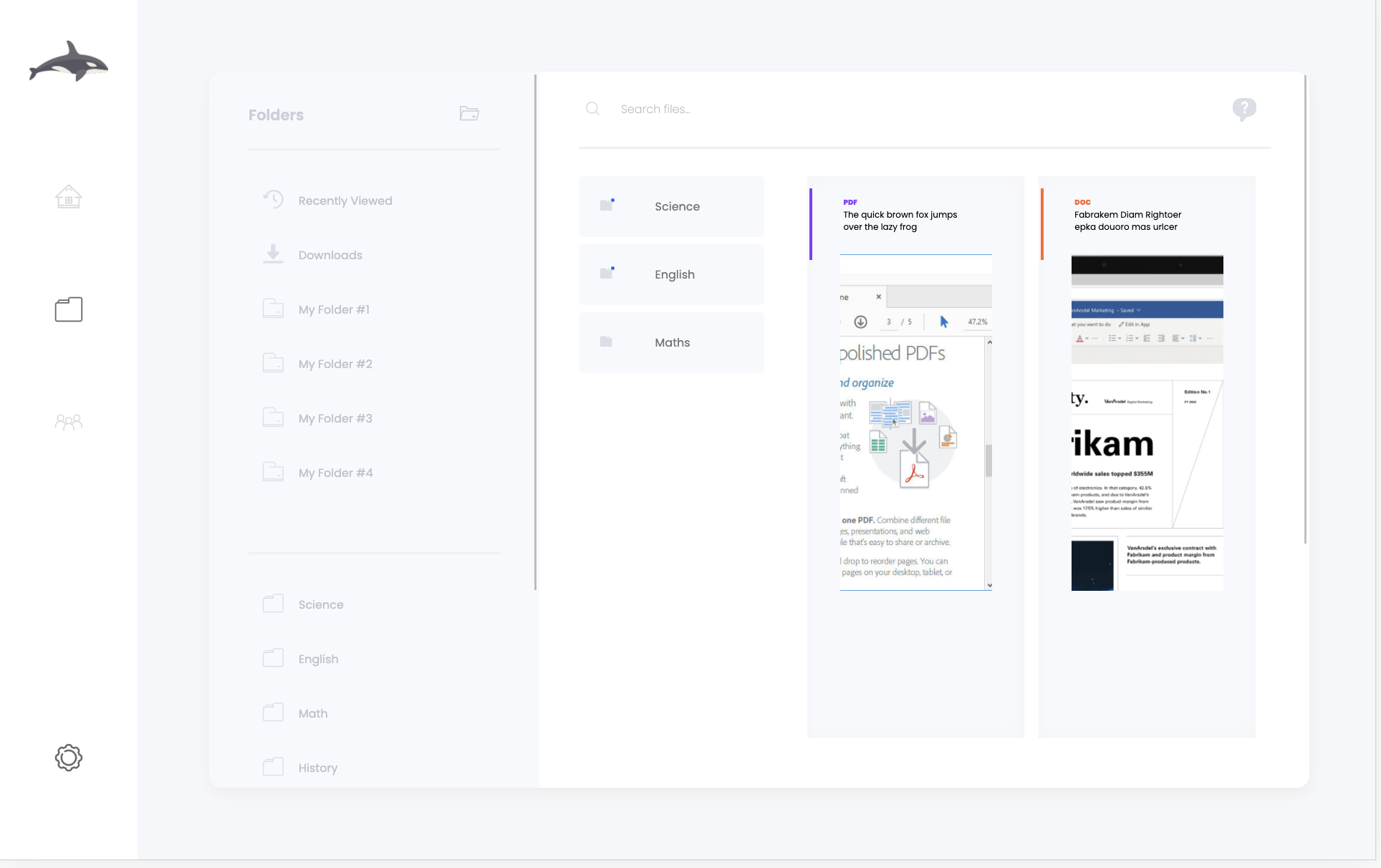Open the DOC Fabrakem Diam Rightoer thumbnail

point(1147,423)
